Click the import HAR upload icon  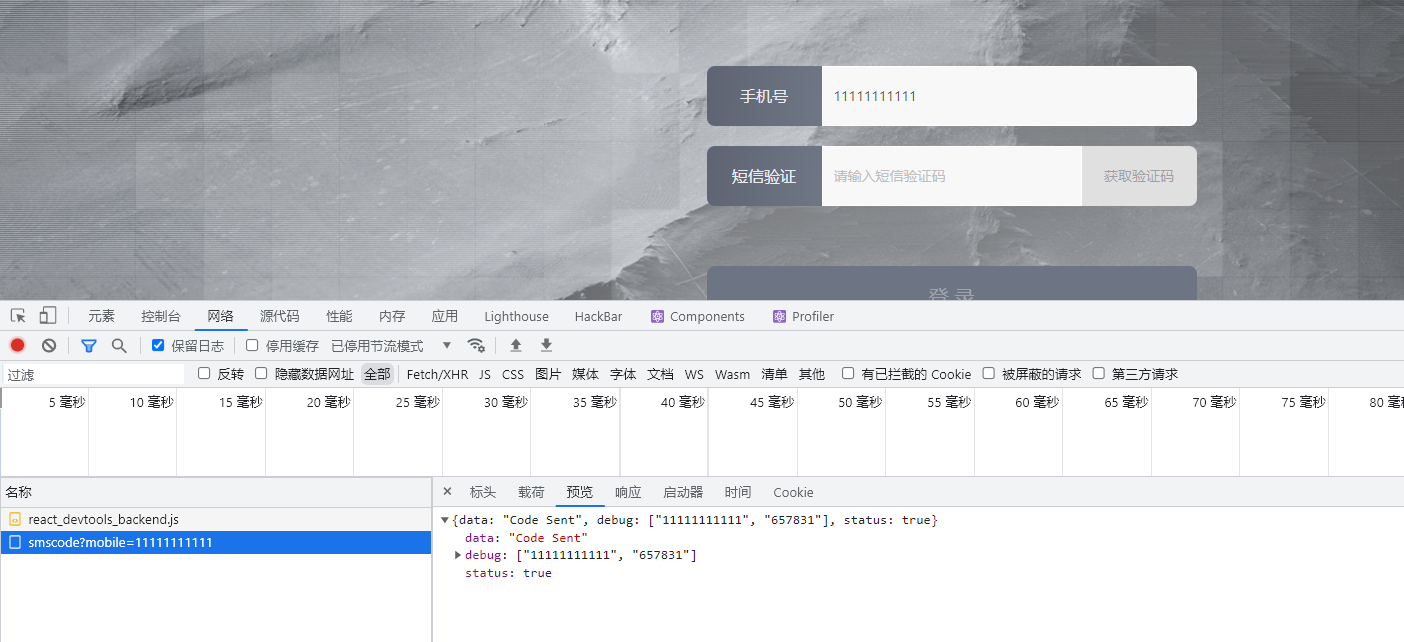point(516,346)
